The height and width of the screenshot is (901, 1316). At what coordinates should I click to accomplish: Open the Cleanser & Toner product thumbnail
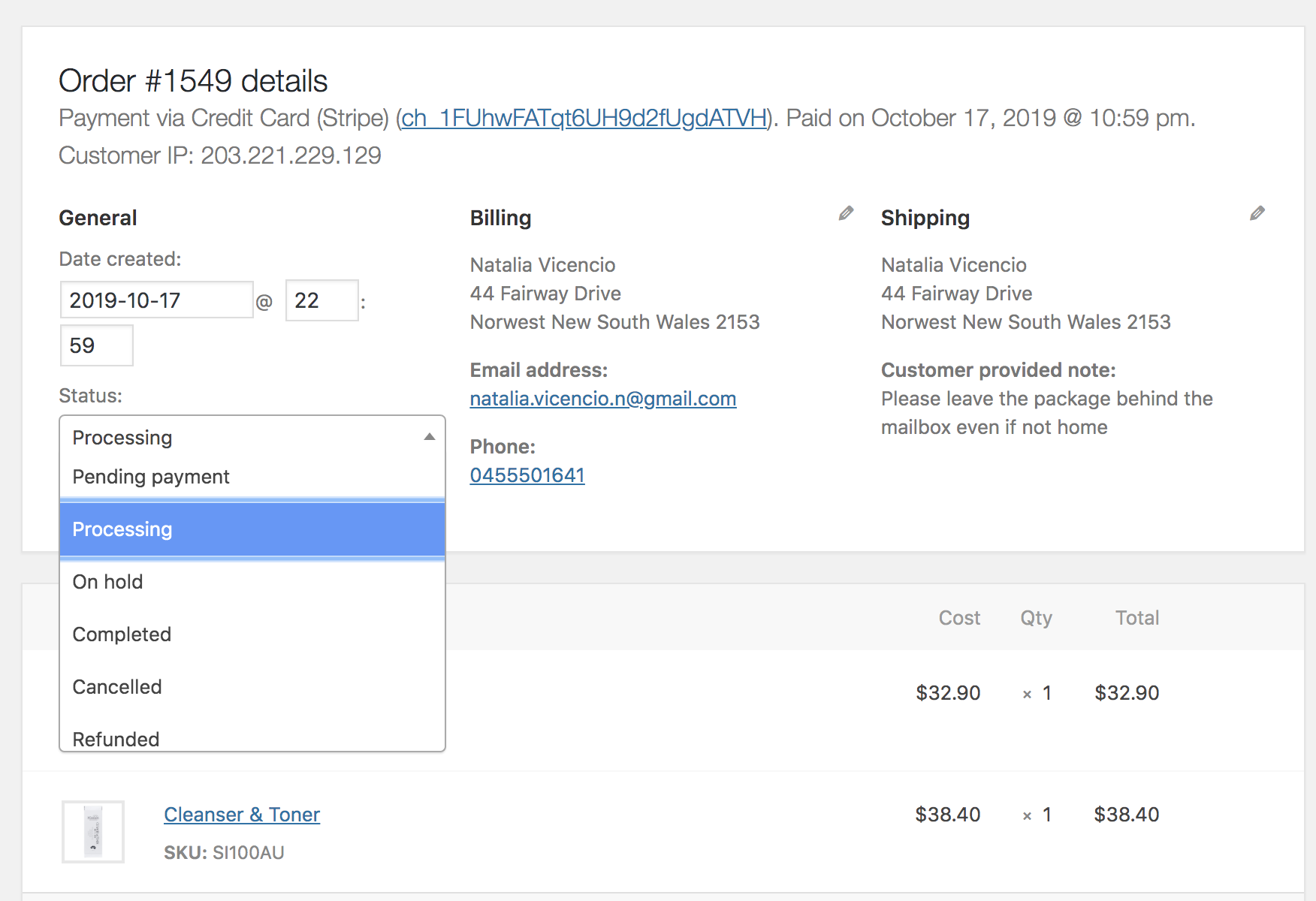tap(93, 831)
